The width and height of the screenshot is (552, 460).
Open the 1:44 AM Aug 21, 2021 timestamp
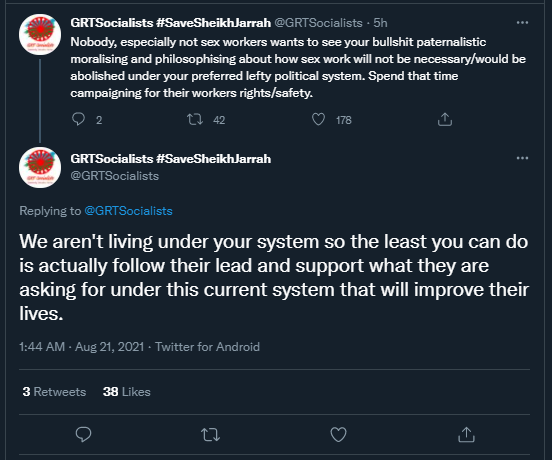(82, 347)
